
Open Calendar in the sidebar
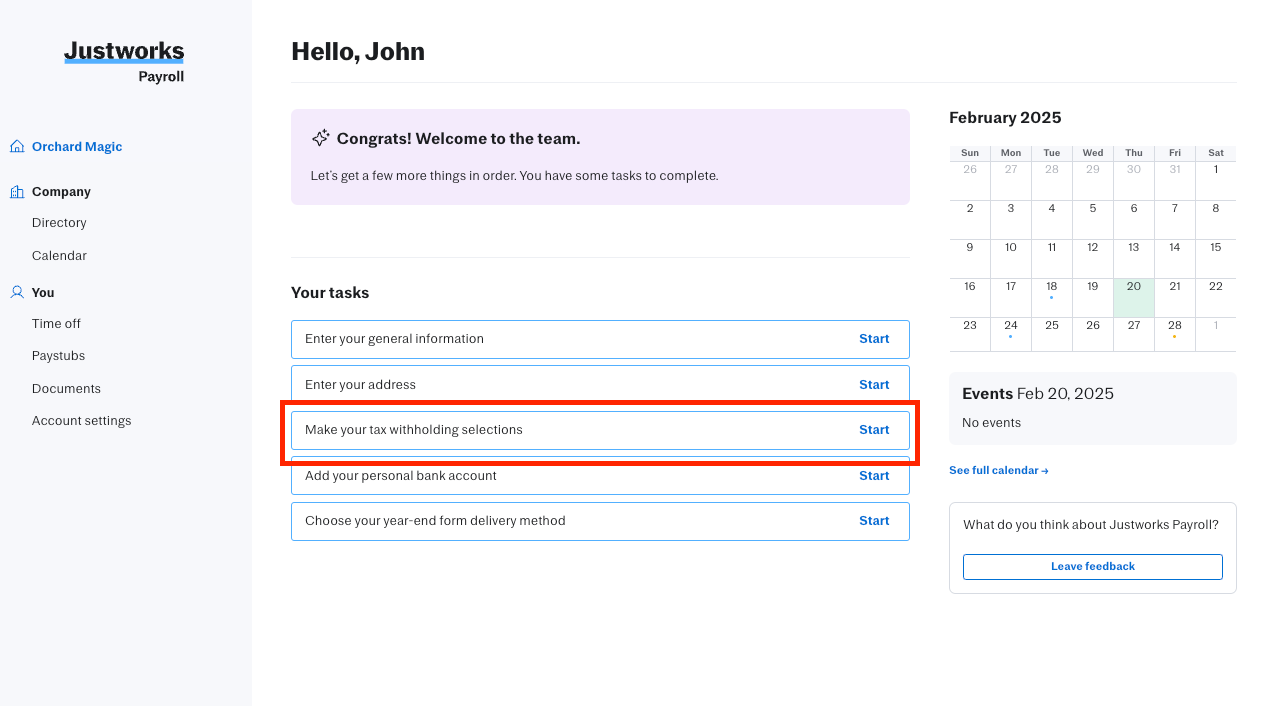coord(59,256)
